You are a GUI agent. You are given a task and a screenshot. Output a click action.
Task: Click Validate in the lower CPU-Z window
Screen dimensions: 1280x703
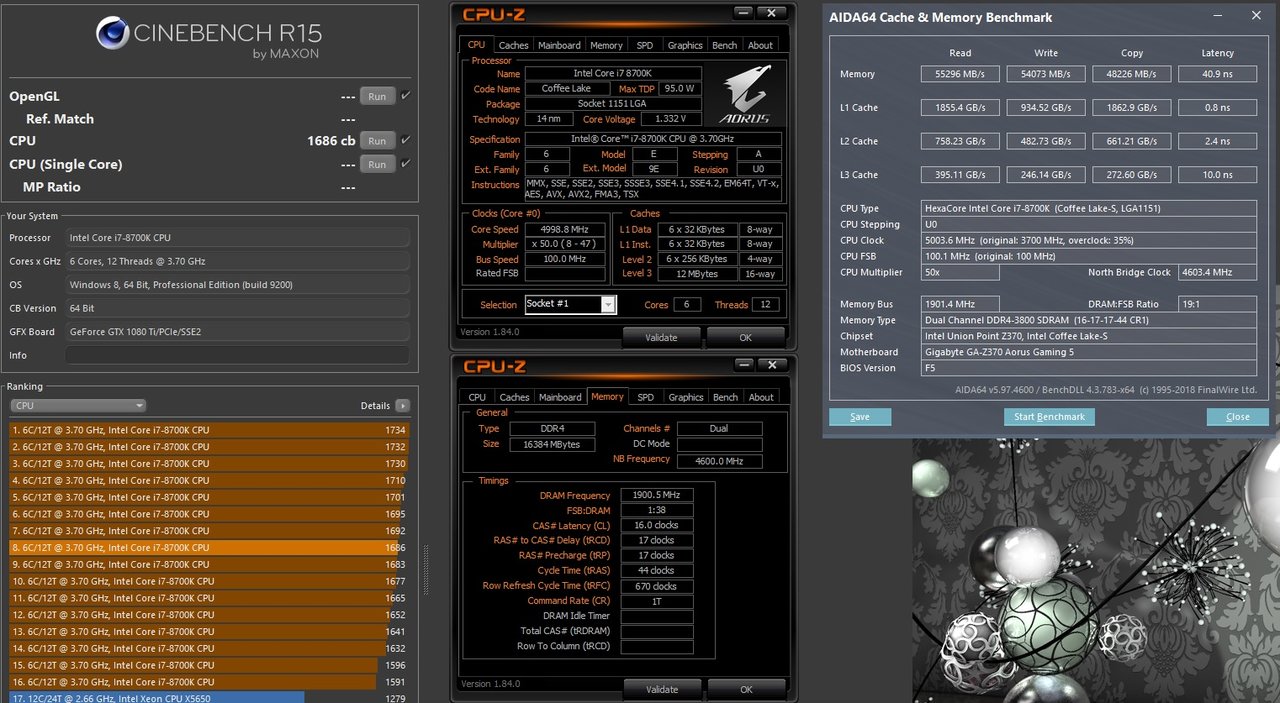(661, 689)
